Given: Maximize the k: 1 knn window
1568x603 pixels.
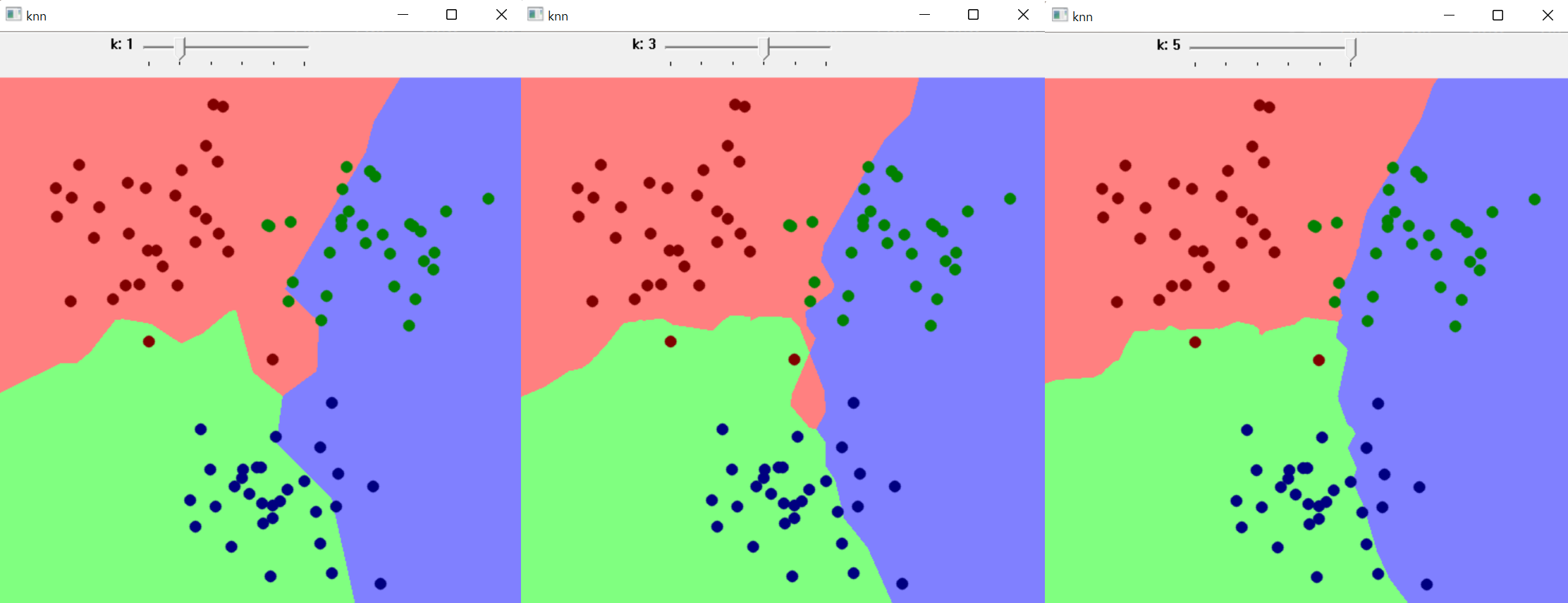Looking at the screenshot, I should pyautogui.click(x=452, y=15).
